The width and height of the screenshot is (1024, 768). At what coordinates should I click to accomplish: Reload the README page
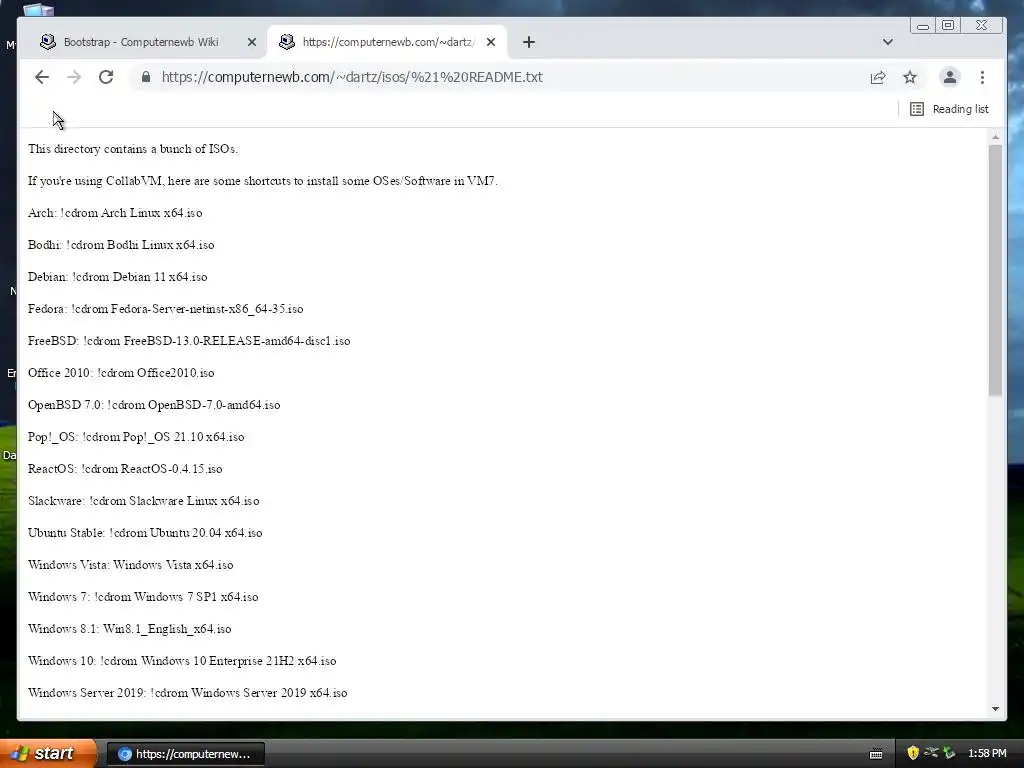[x=106, y=77]
